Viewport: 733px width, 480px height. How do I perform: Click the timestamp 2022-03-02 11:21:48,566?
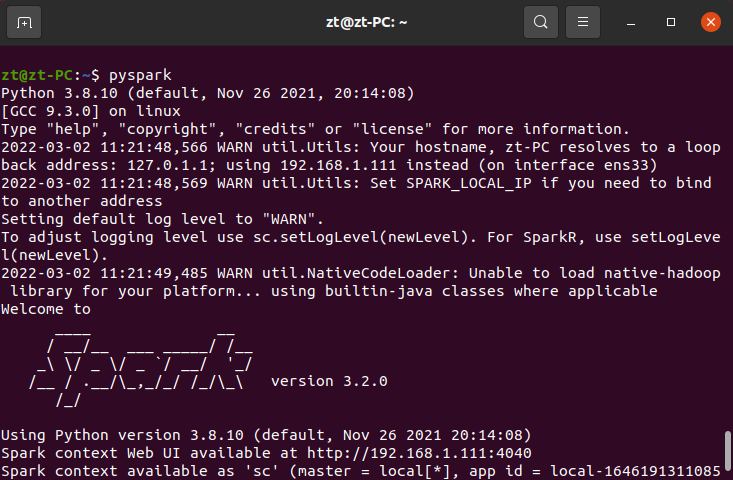pyautogui.click(x=104, y=147)
